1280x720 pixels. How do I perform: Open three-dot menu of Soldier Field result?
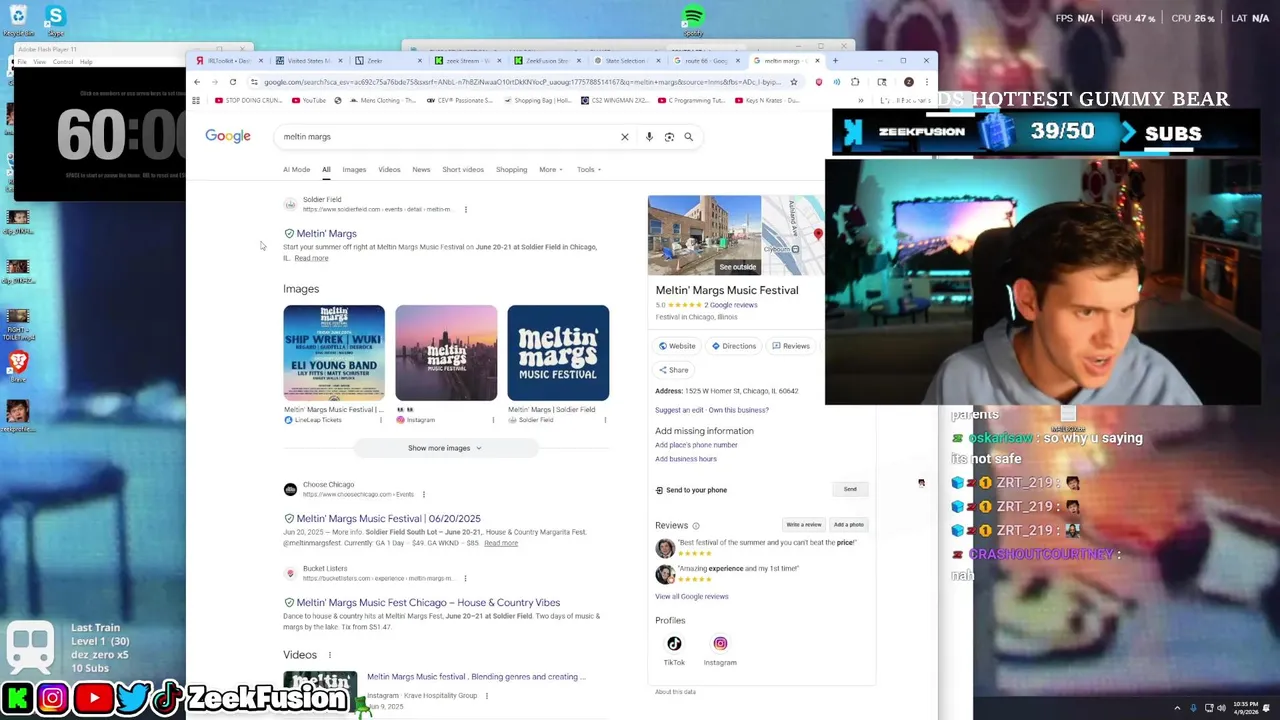(x=465, y=209)
